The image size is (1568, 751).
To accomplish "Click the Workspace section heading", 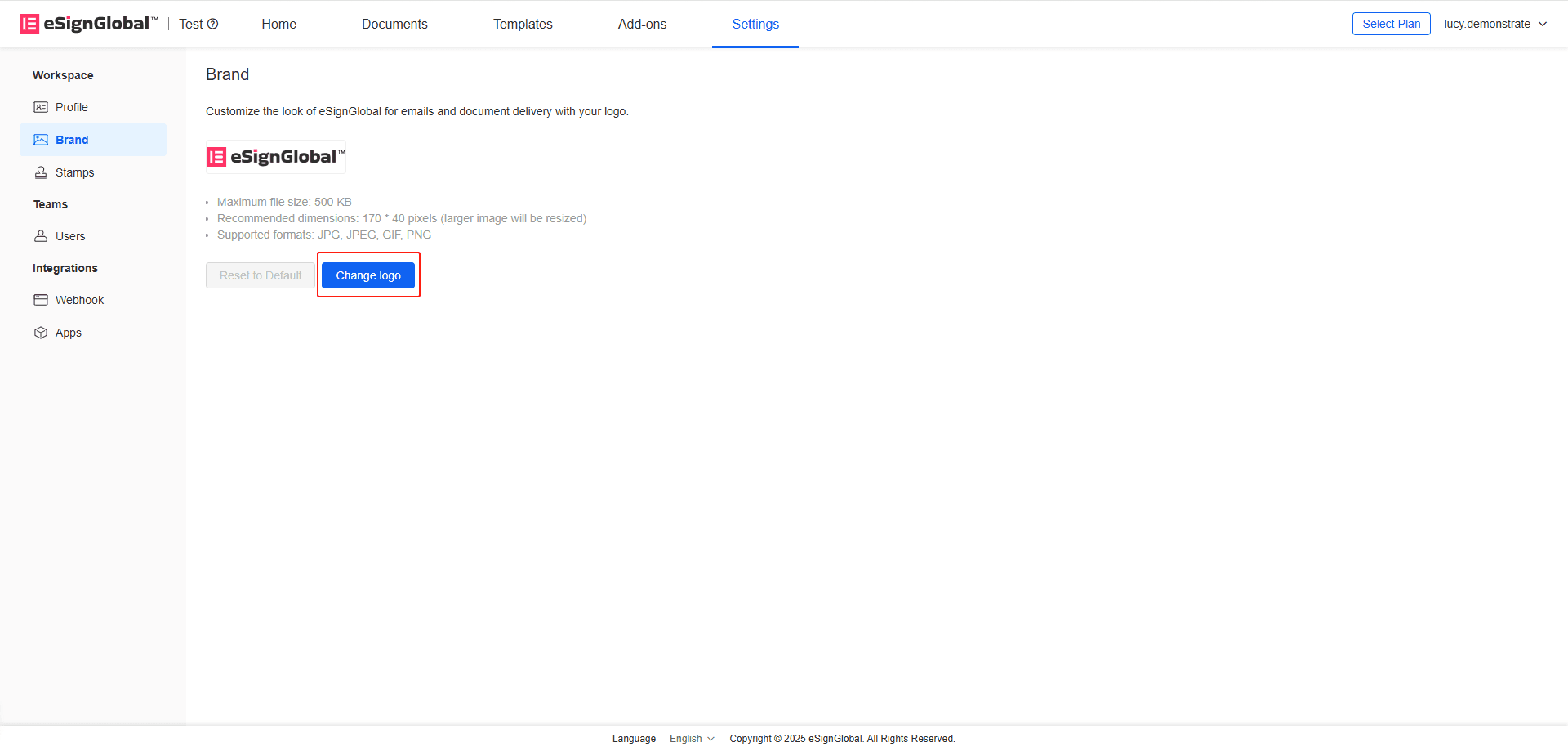I will [x=63, y=75].
